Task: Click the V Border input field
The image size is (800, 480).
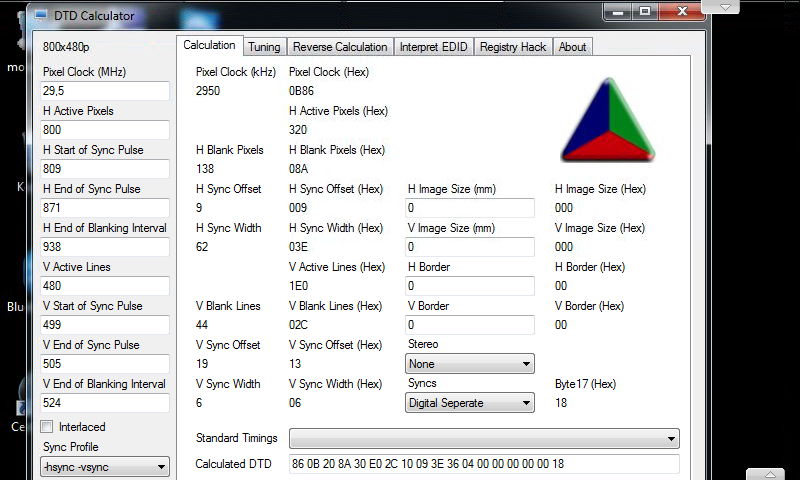Action: pyautogui.click(x=470, y=325)
